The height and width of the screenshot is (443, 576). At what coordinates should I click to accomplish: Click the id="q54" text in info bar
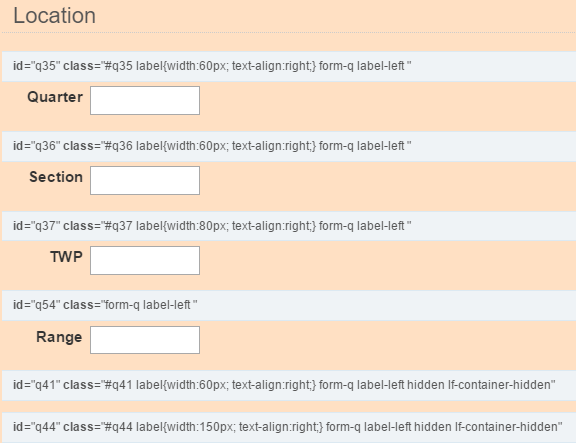[x=37, y=305]
